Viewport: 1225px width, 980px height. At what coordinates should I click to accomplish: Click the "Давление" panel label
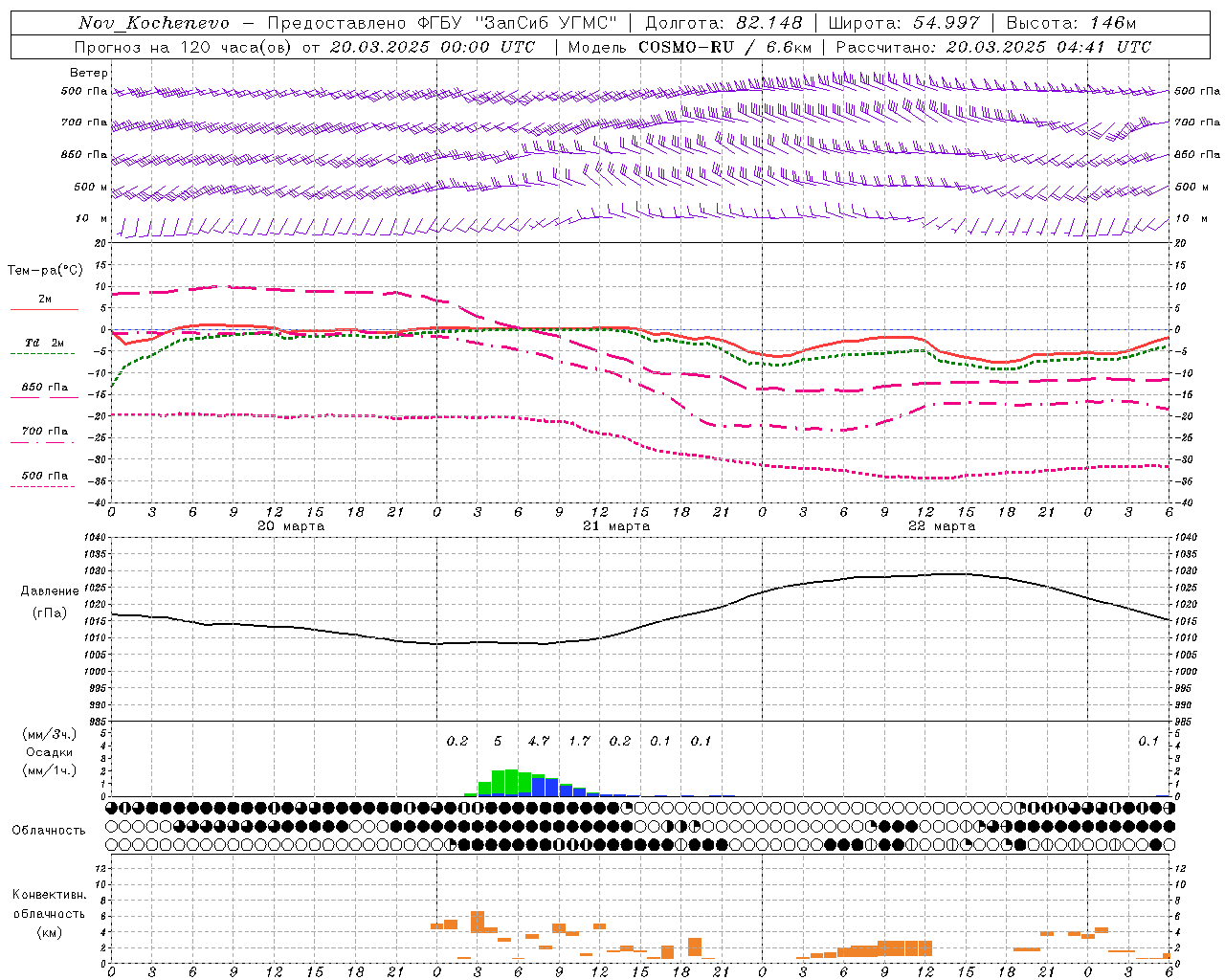click(50, 591)
